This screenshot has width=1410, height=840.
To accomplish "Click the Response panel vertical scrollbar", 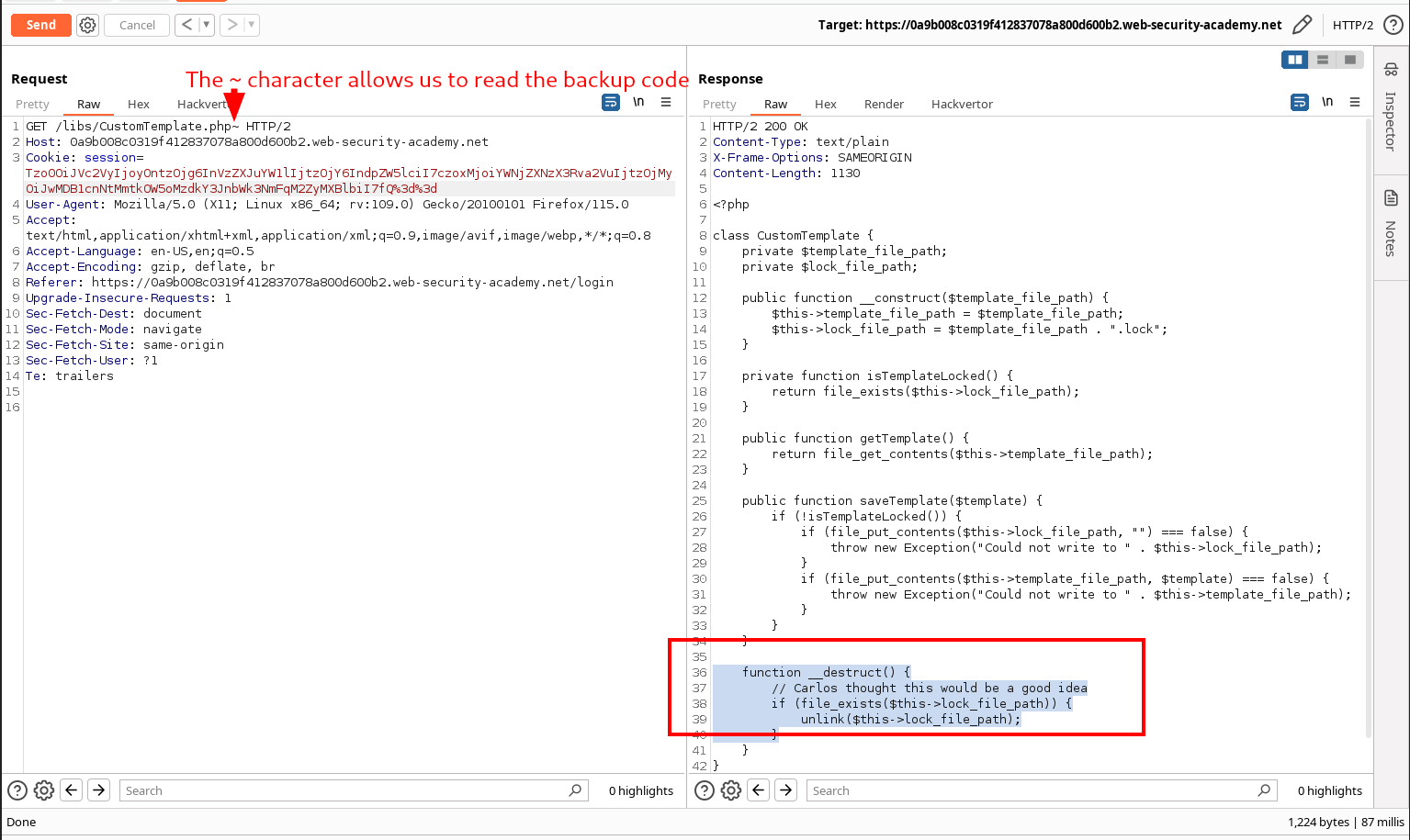I will [1369, 427].
